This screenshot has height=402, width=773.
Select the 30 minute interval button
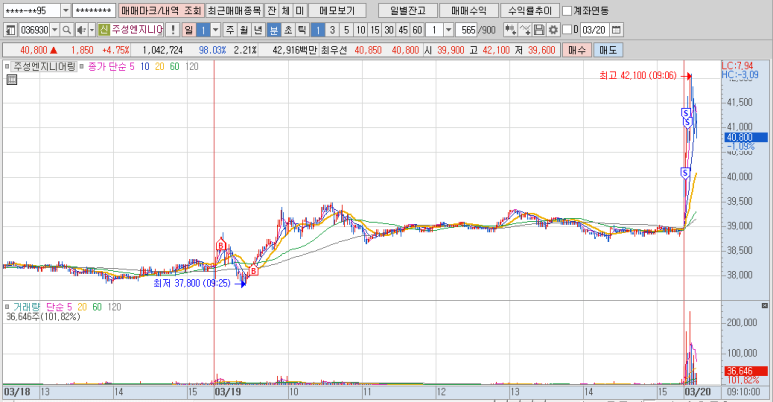(x=389, y=30)
